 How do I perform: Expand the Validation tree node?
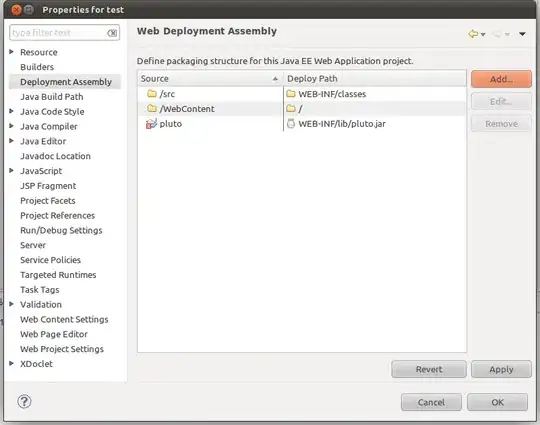[x=11, y=304]
